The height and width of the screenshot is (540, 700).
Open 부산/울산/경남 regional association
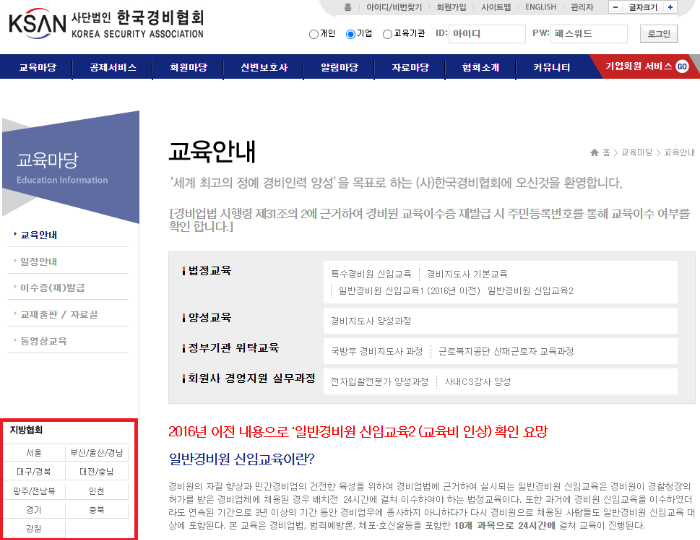point(96,453)
